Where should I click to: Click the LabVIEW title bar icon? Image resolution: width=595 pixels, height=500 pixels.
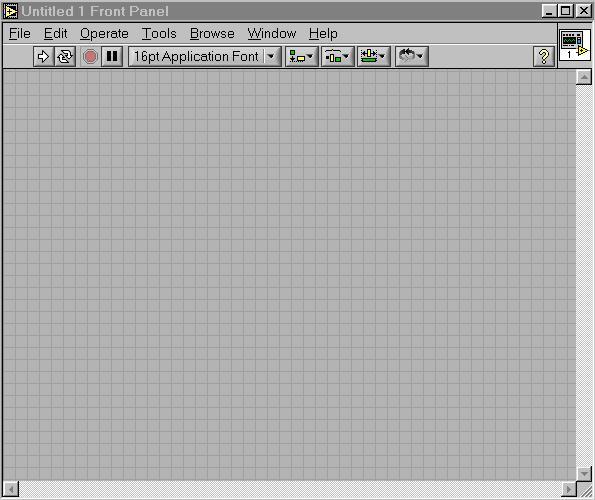click(10, 11)
